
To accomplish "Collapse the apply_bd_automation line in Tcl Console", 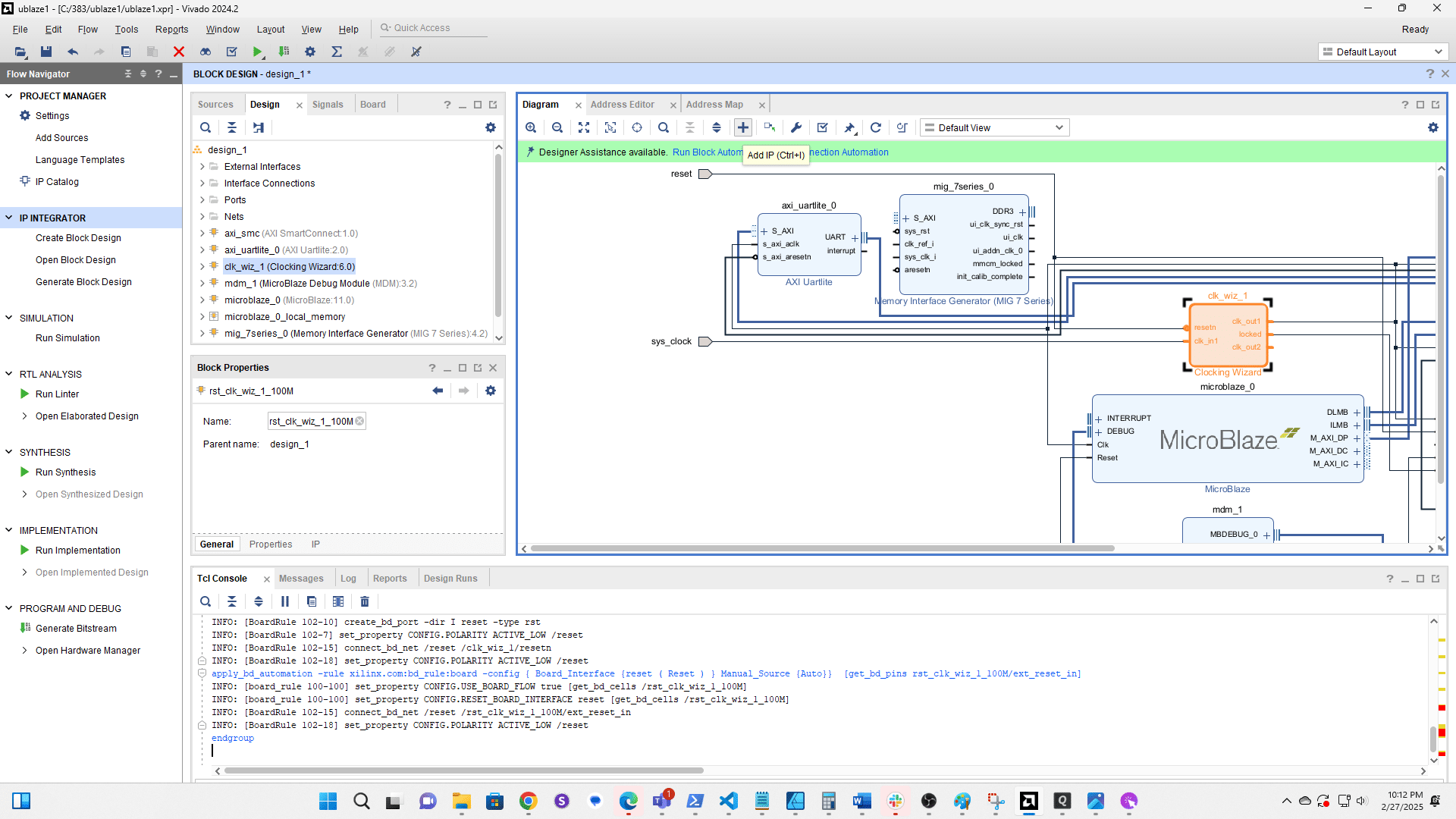I will pos(201,673).
